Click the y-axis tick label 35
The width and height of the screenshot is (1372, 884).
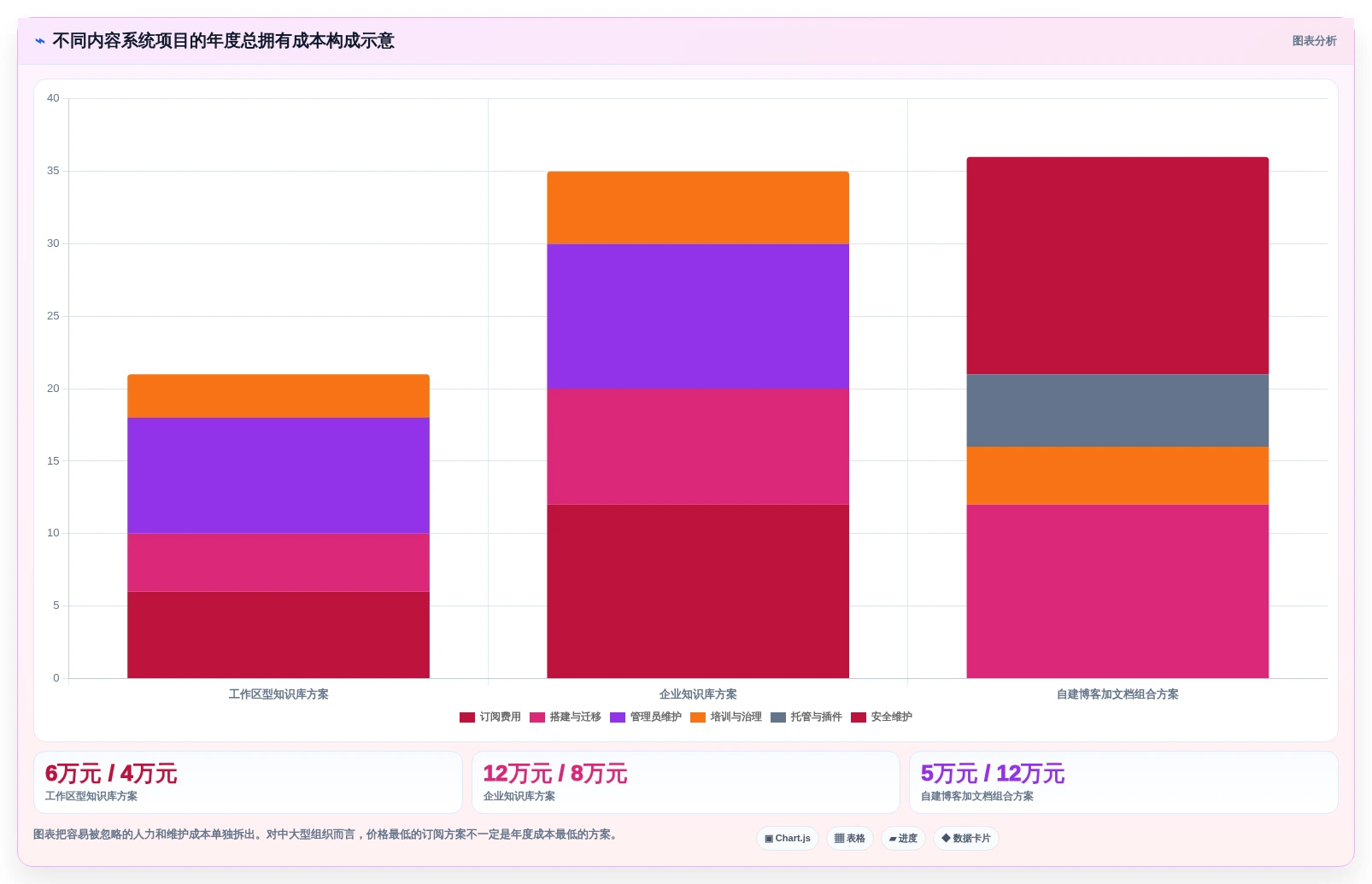pyautogui.click(x=53, y=171)
